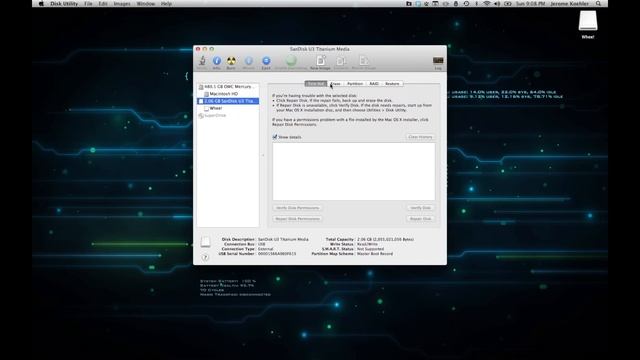Click inside the details log area
Screen dimensions: 640x360
coord(354,171)
